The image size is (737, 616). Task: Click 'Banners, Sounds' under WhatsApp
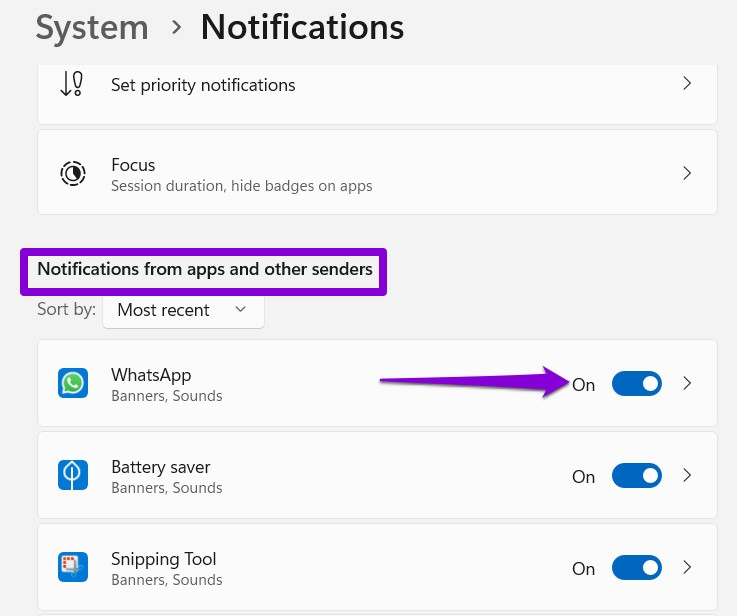167,396
